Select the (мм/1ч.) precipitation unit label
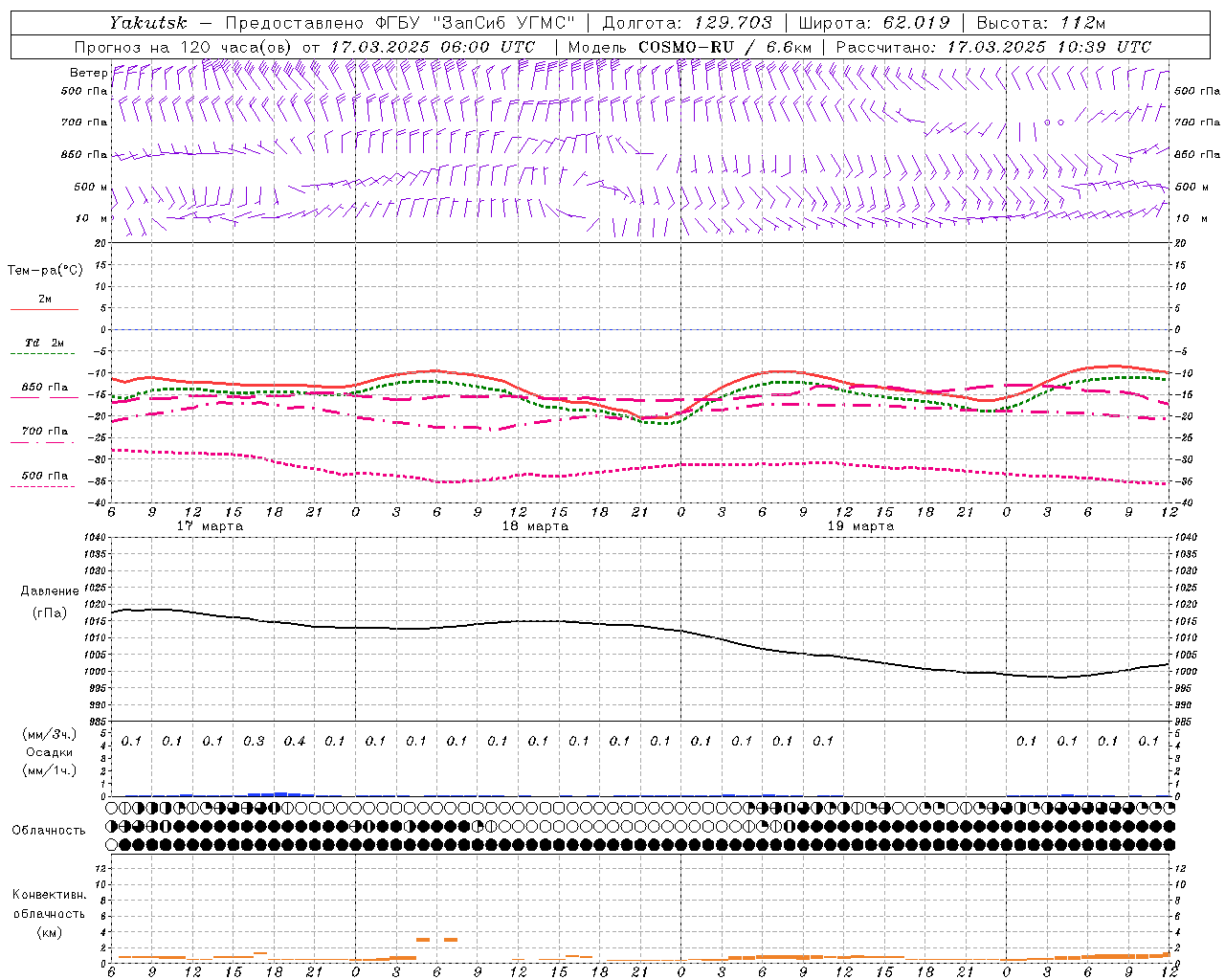This screenshot has height=980, width=1225. [x=50, y=770]
